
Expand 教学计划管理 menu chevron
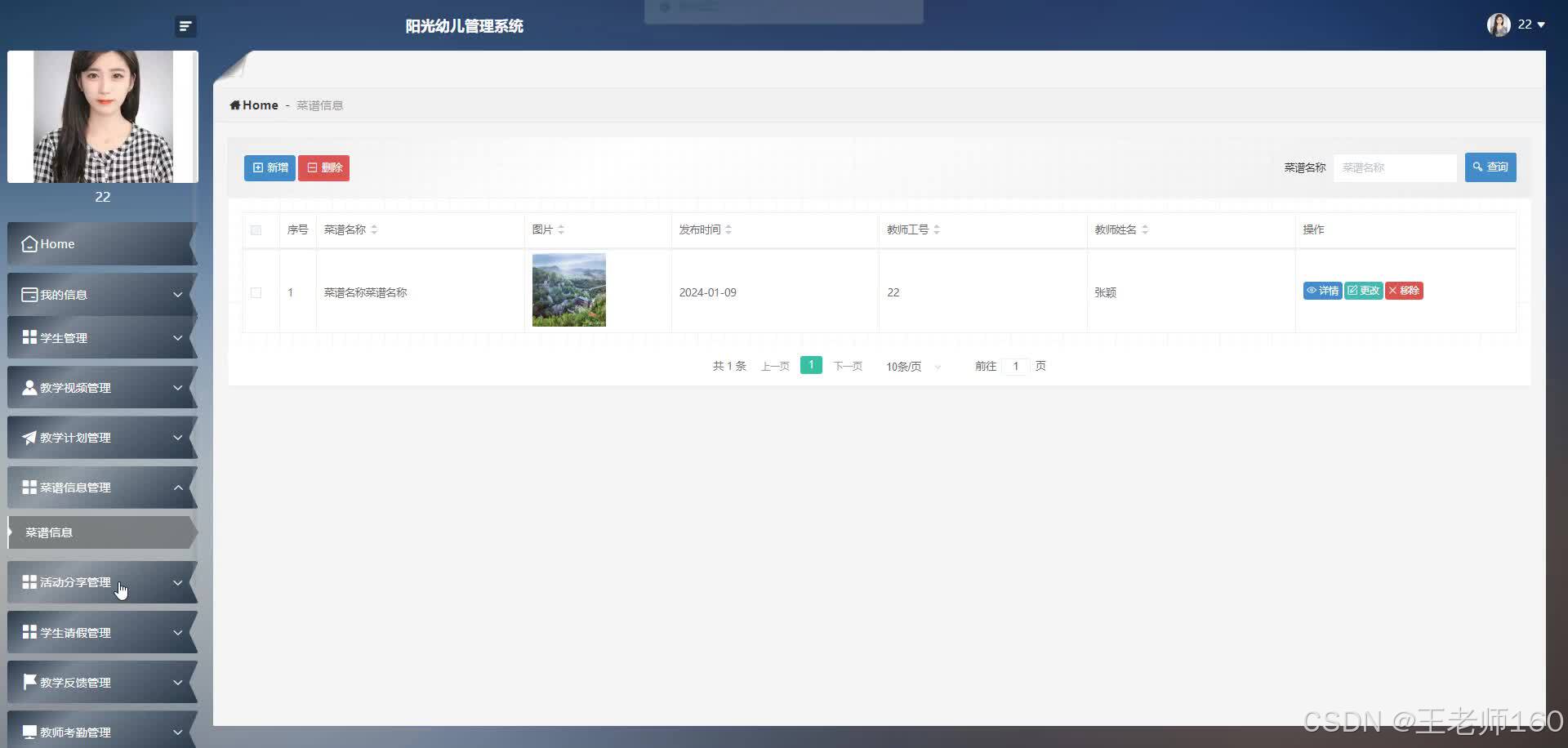tap(178, 438)
